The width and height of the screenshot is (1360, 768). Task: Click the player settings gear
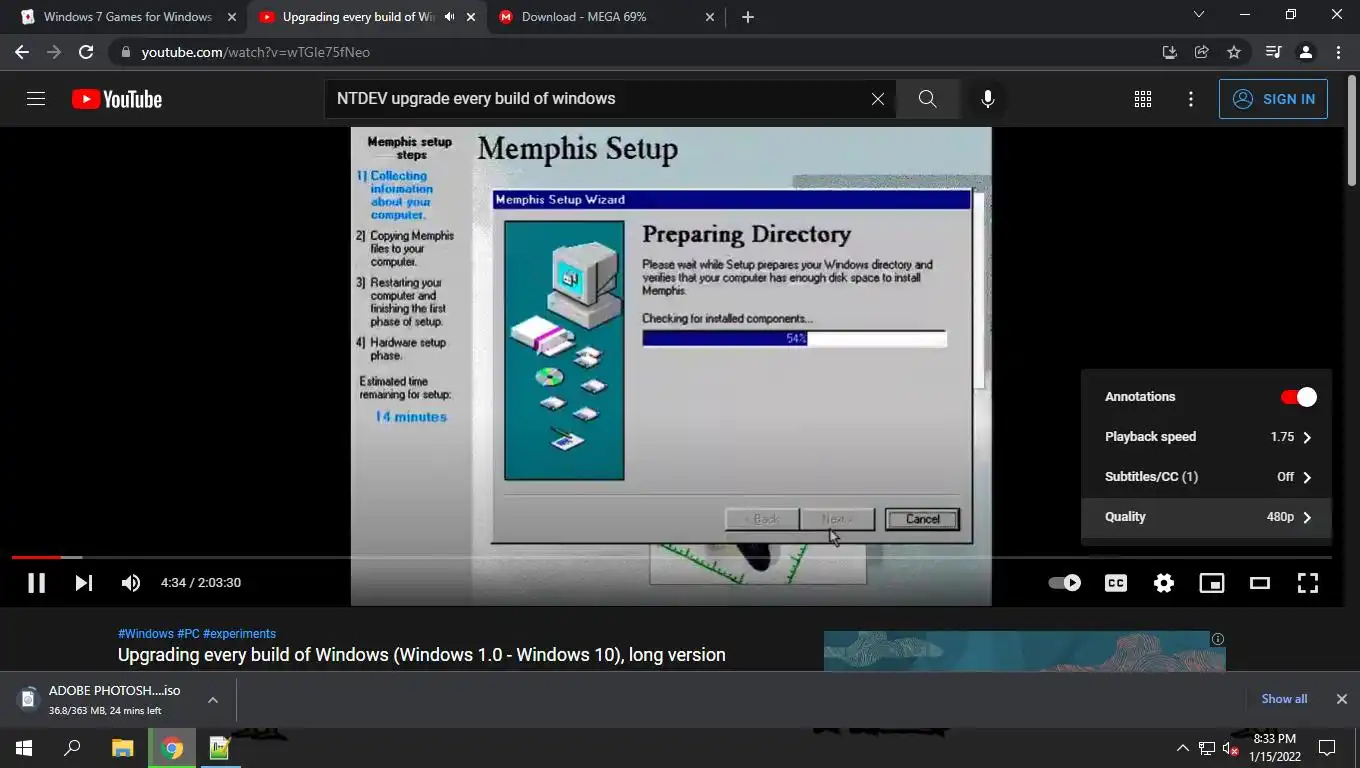1164,582
